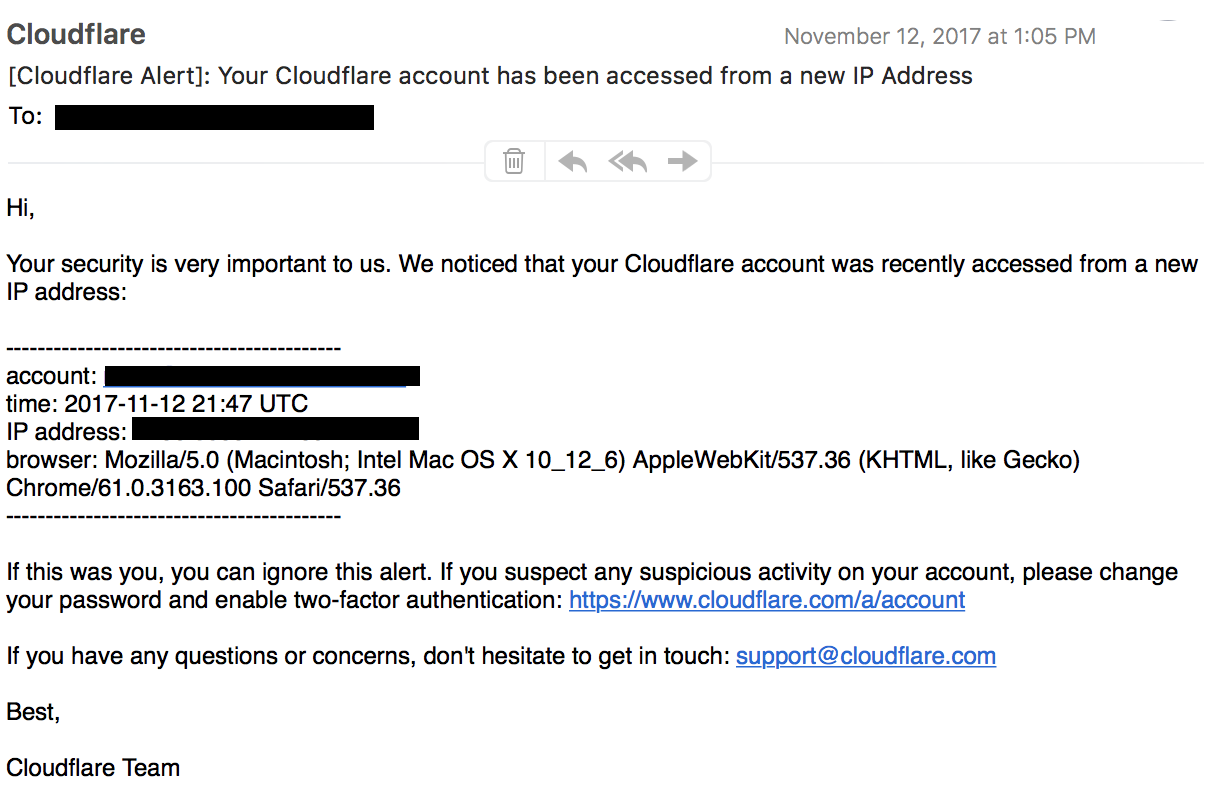Viewport: 1222px width, 802px height.
Task: Choose the Reply All double-arrow icon
Action: pyautogui.click(x=628, y=161)
